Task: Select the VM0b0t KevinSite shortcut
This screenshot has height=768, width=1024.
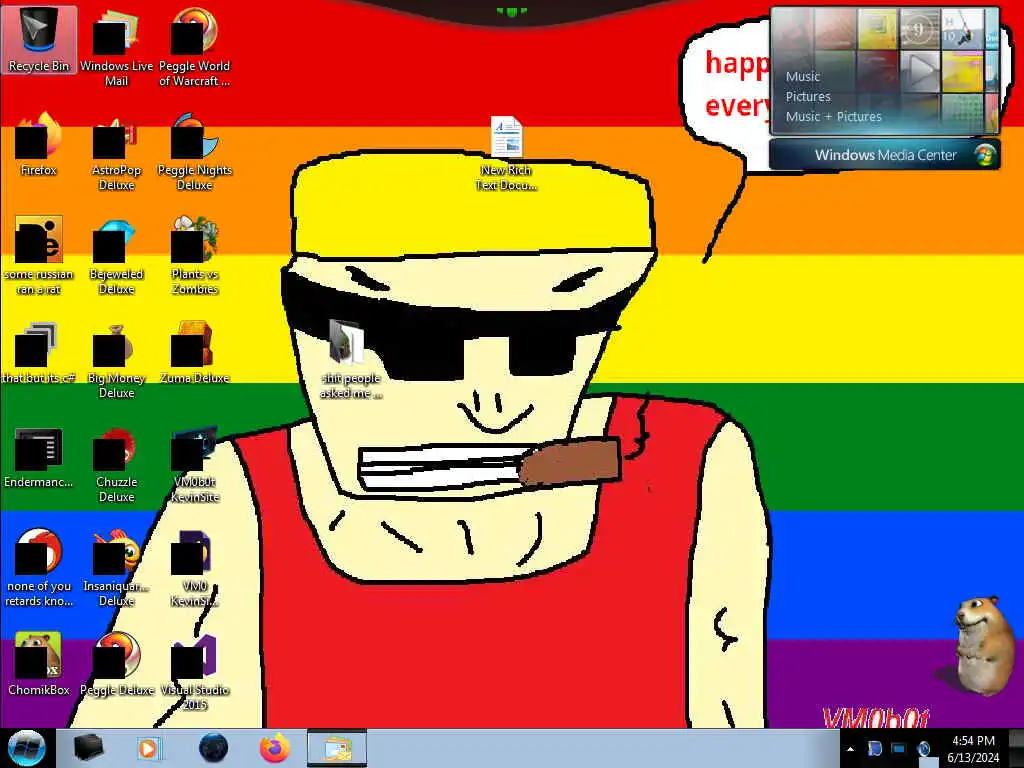Action: [x=194, y=464]
